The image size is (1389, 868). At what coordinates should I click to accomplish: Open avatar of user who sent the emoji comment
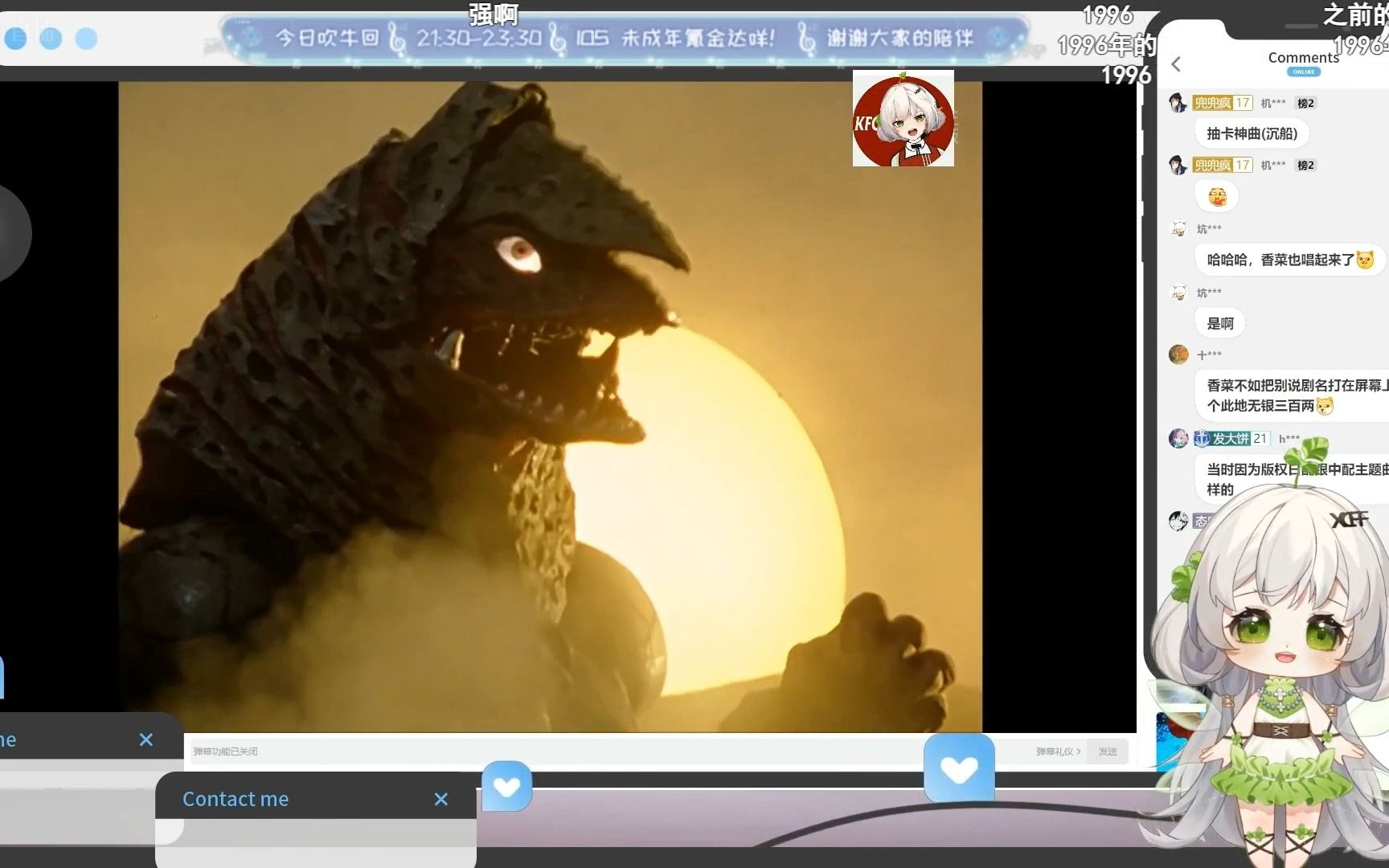tap(1178, 165)
